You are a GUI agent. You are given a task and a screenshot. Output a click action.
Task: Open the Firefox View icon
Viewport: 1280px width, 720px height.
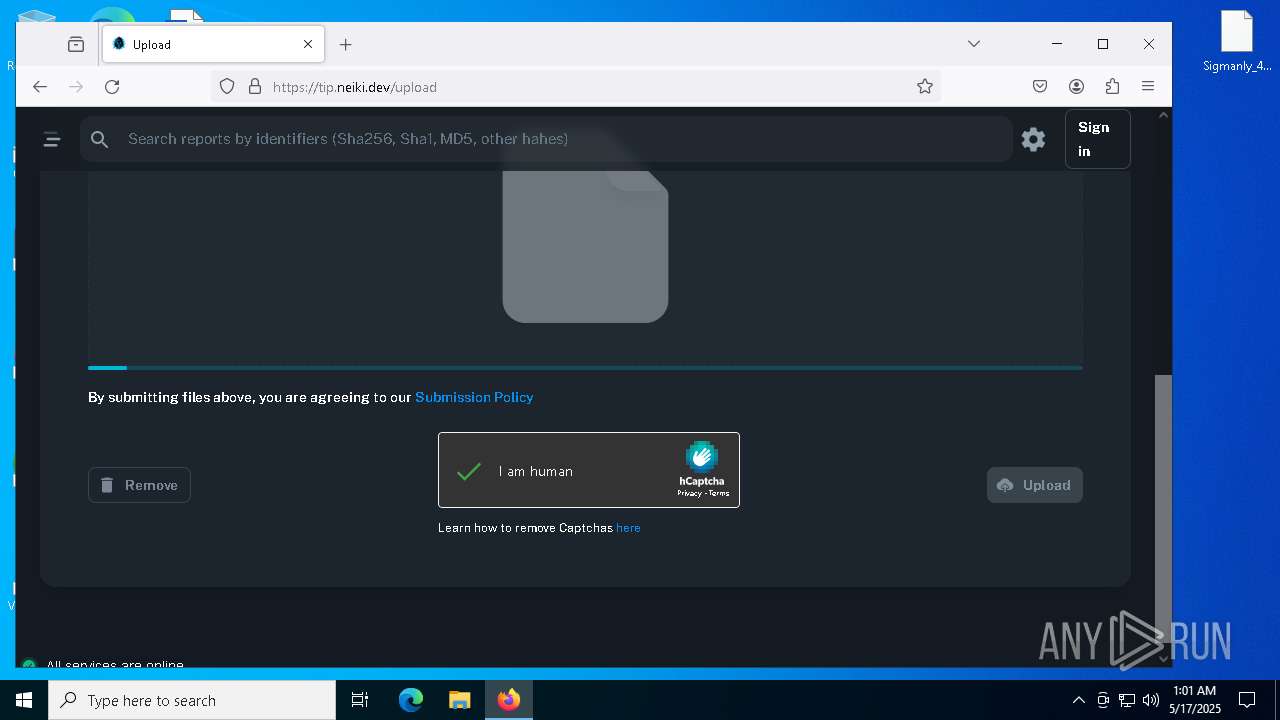[x=76, y=44]
